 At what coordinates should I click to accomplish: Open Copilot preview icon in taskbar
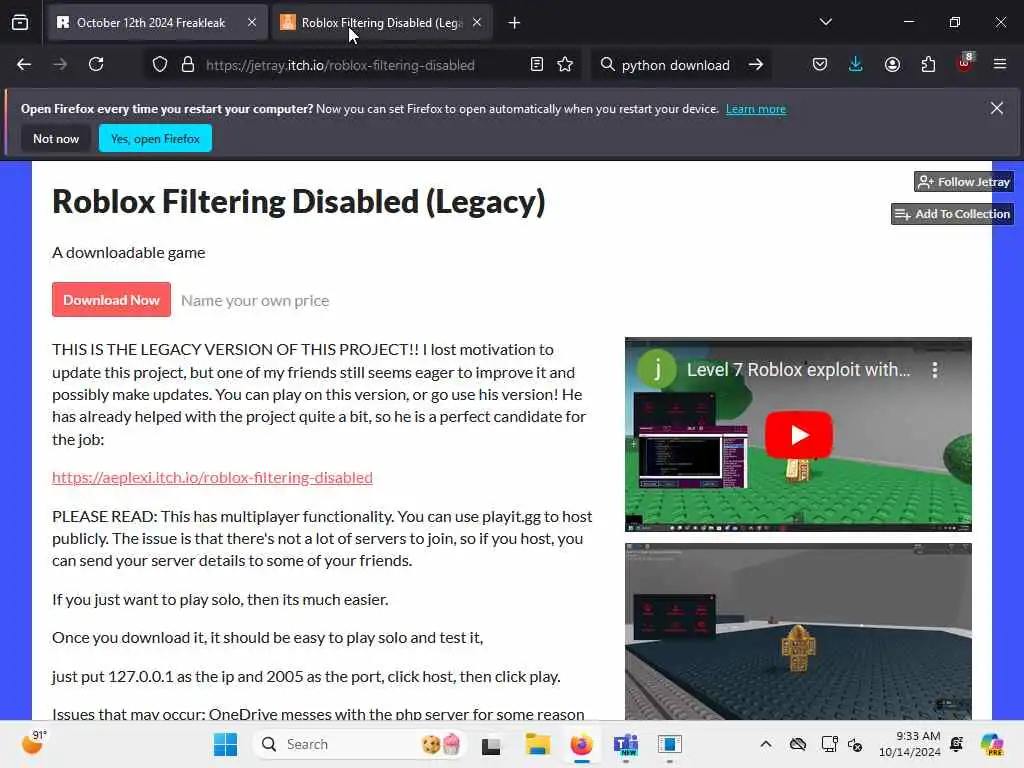[991, 744]
